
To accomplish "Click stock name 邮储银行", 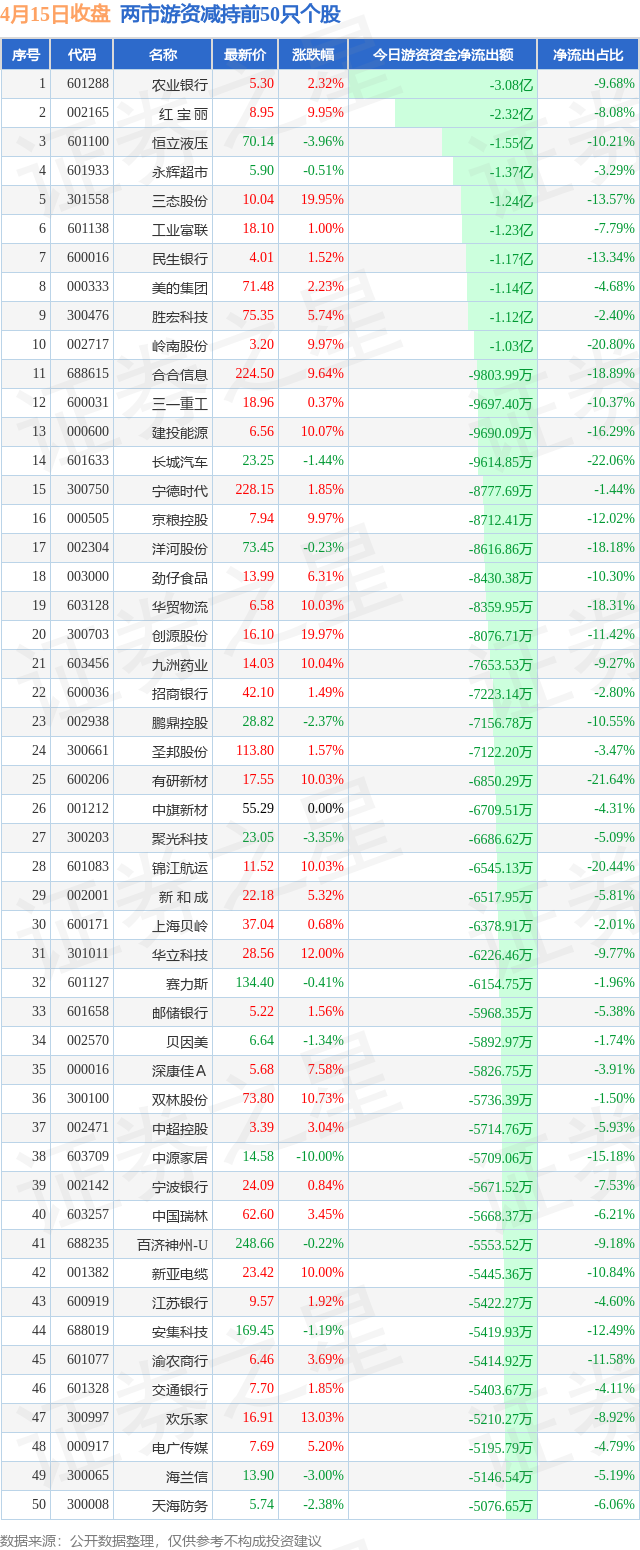I will [180, 1012].
